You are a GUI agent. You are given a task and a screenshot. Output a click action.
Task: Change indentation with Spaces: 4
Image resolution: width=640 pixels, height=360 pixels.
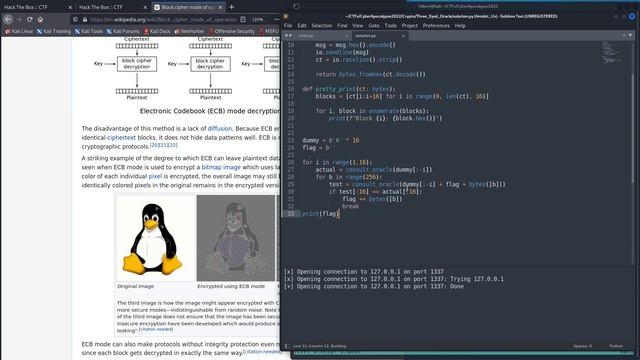[x=582, y=346]
